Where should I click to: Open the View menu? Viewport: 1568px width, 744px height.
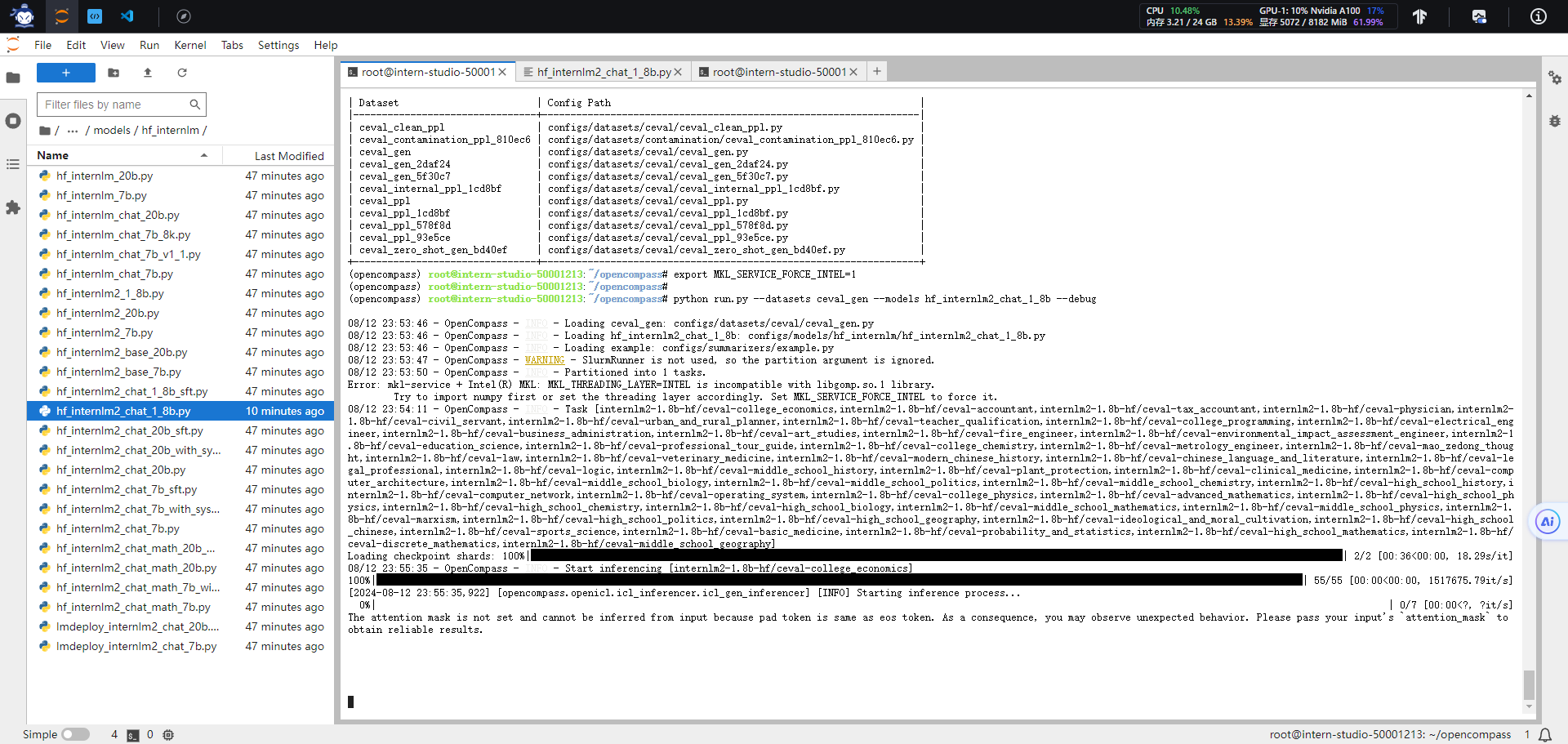click(x=113, y=45)
